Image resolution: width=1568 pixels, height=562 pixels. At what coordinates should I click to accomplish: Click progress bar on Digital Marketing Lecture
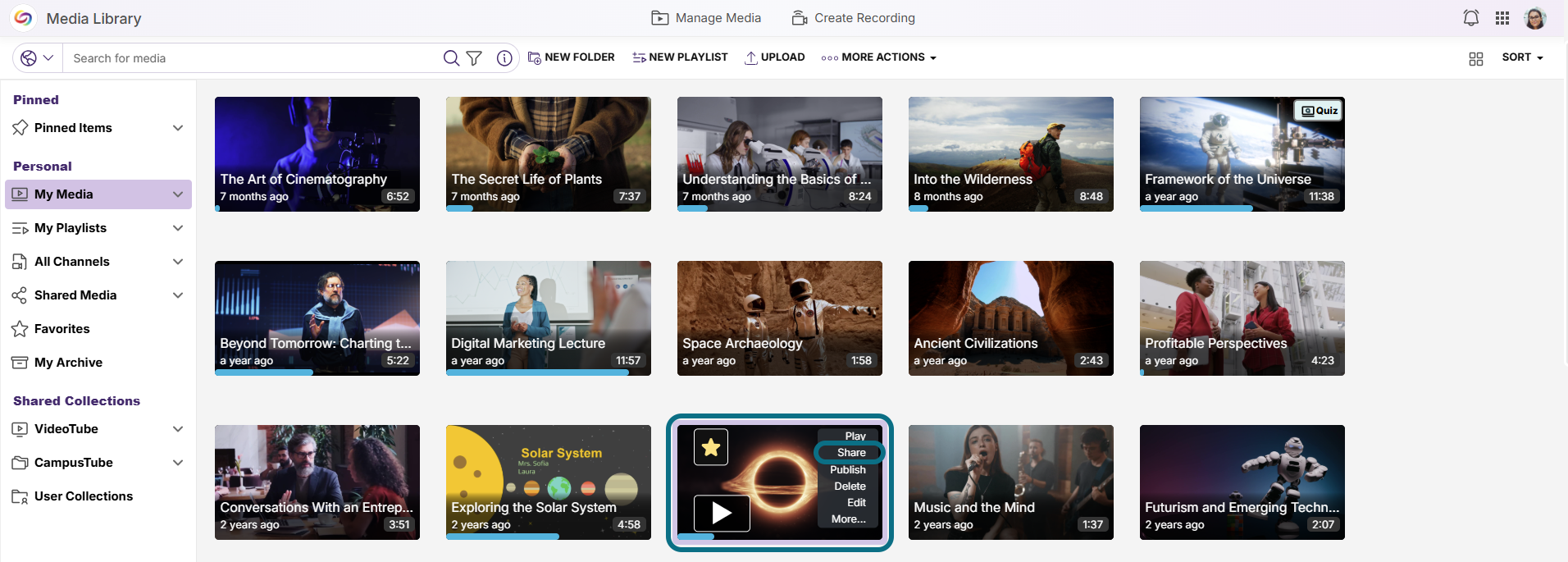point(548,372)
